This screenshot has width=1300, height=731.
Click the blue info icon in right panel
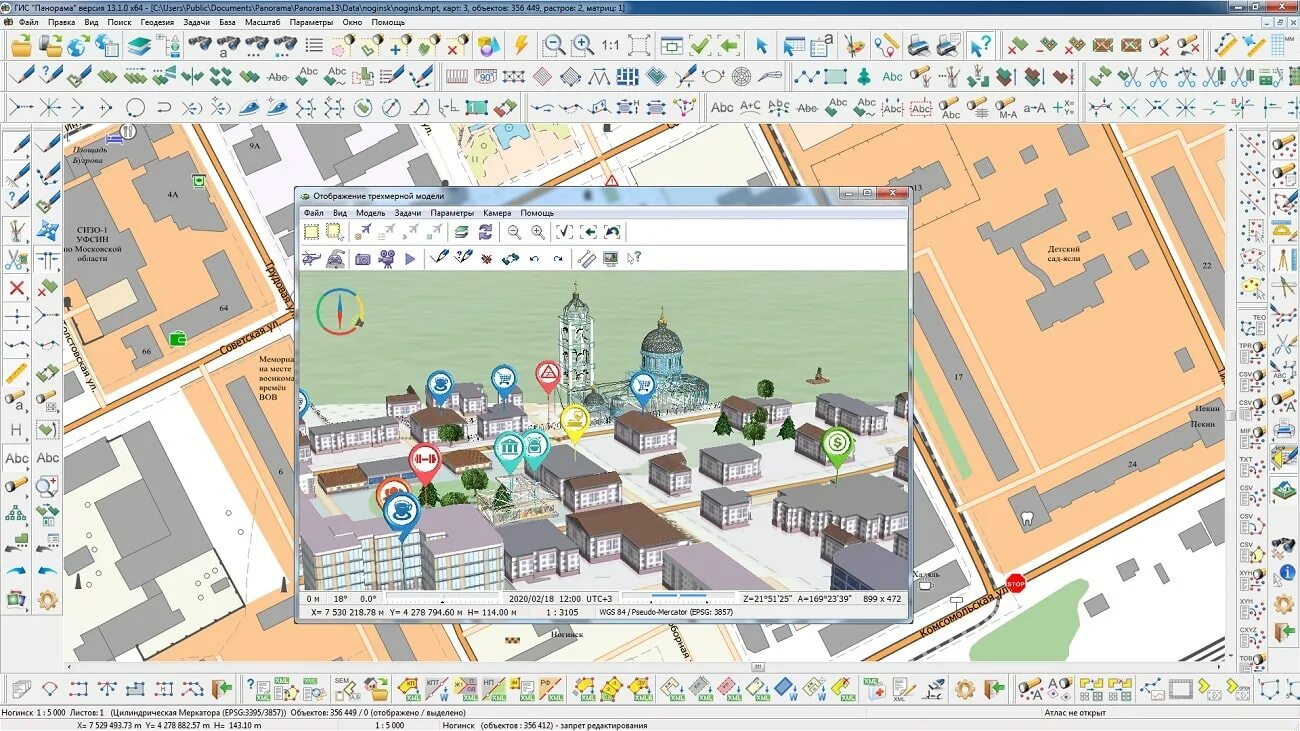(x=1286, y=574)
